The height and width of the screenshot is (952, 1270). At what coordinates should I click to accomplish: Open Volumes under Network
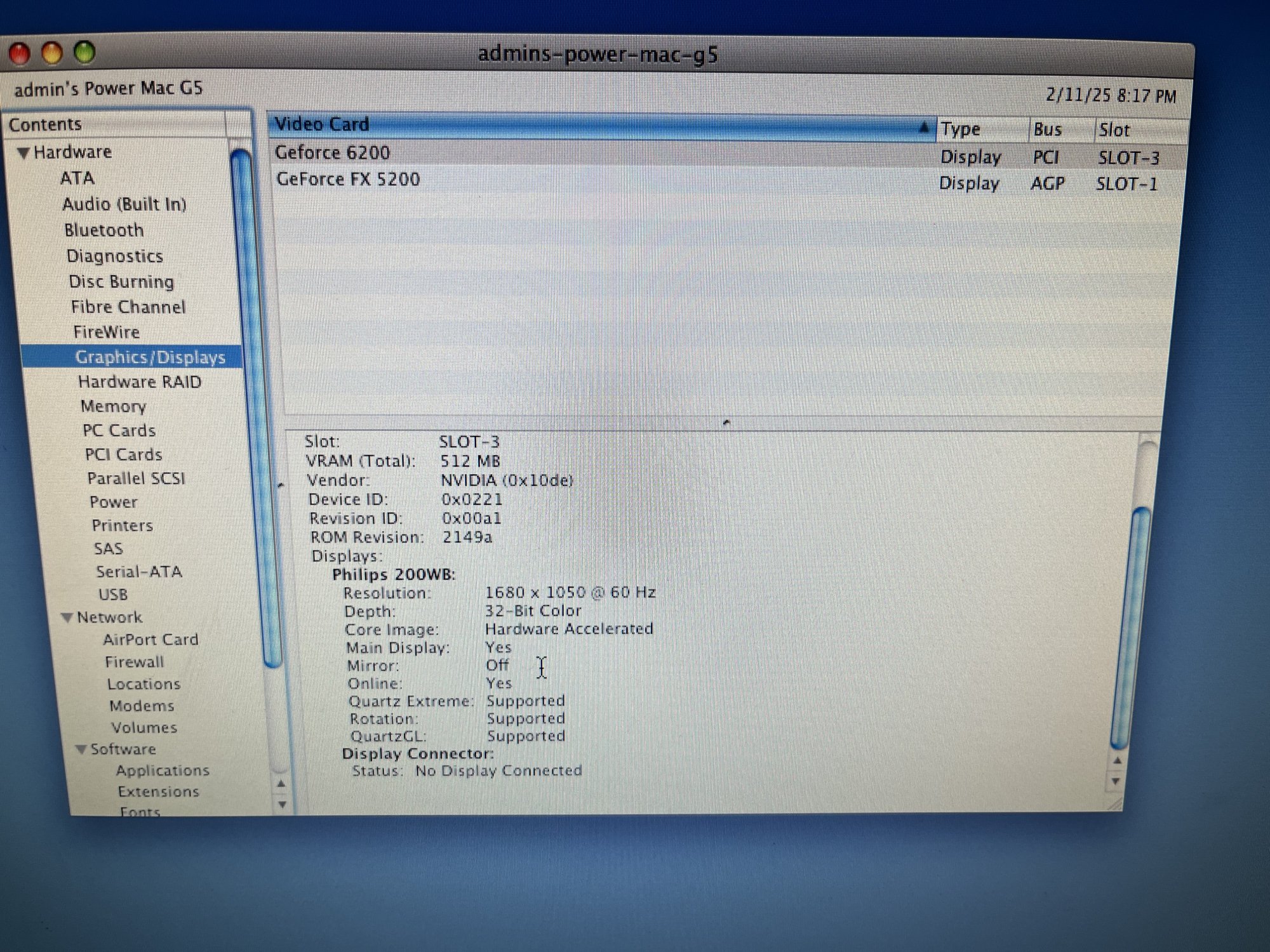tap(144, 728)
